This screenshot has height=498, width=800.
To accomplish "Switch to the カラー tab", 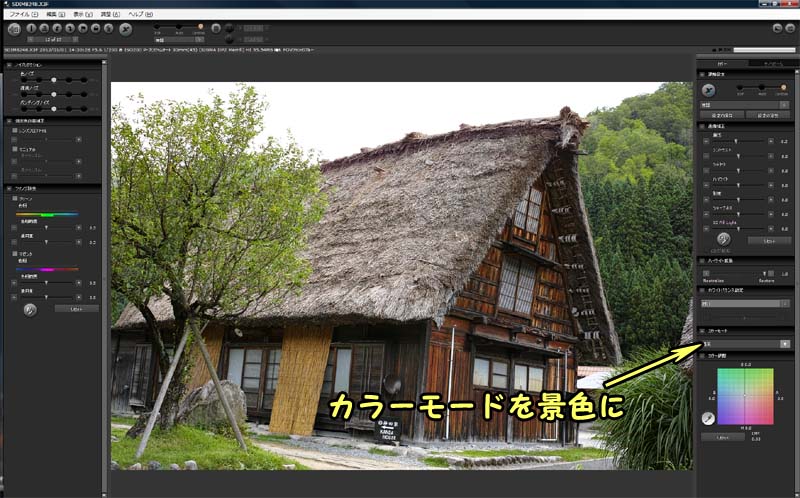I will tap(722, 64).
